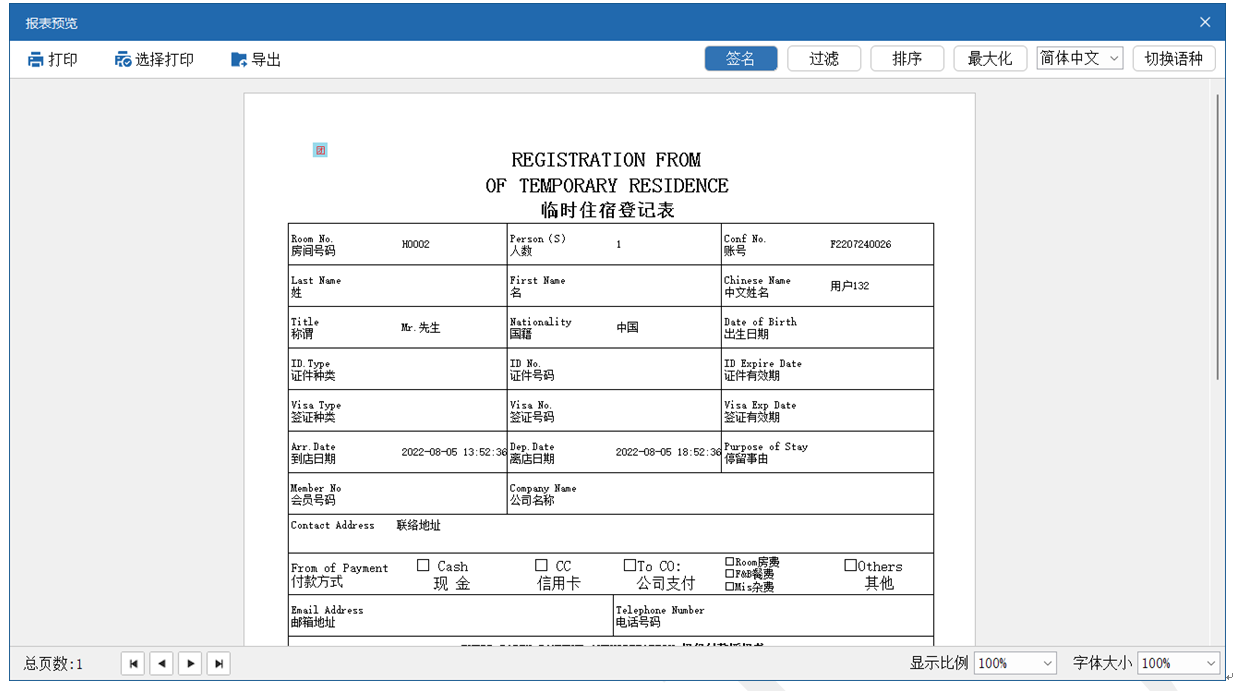Click account number F2207240026

coord(861,244)
